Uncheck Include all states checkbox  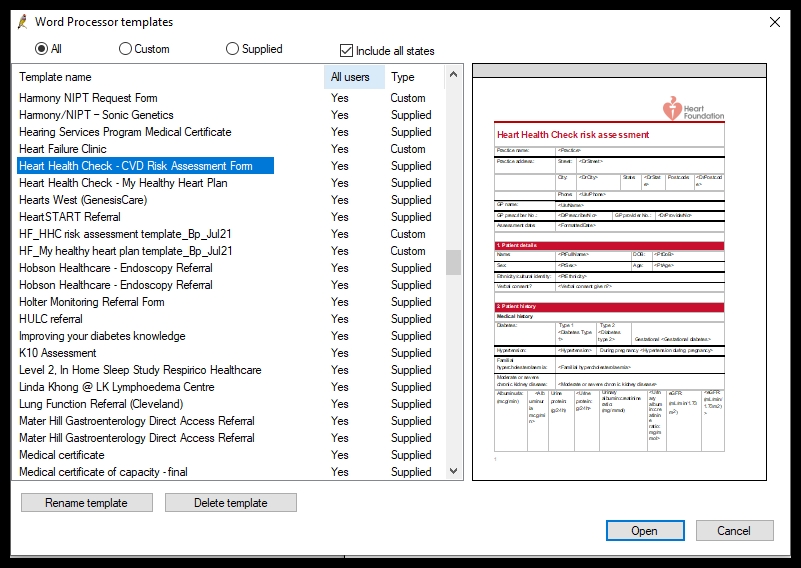(347, 50)
